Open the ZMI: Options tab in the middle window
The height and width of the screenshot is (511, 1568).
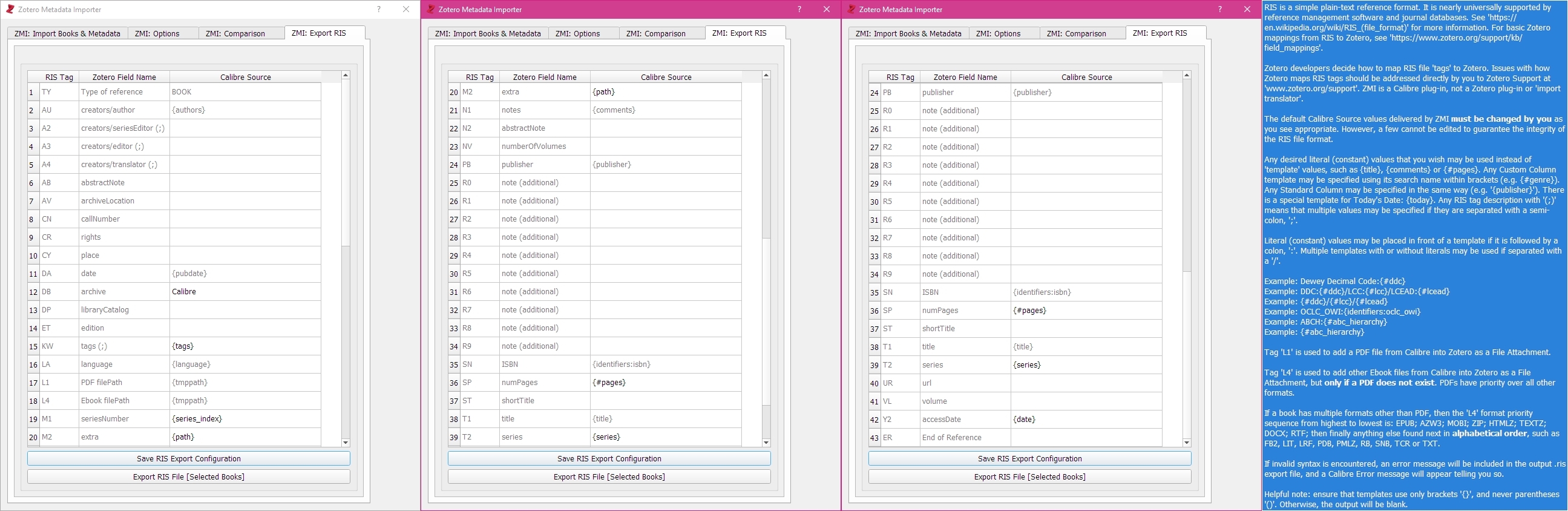point(584,33)
